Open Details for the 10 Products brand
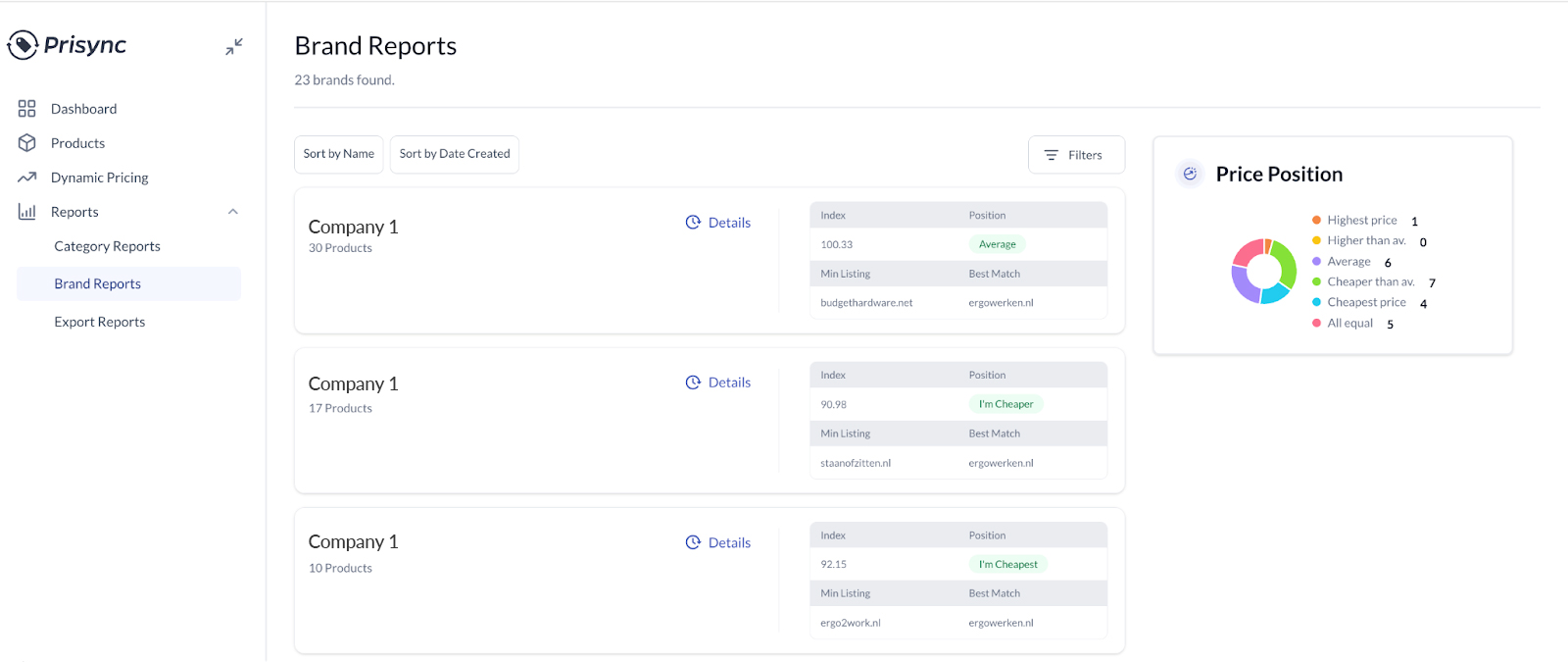This screenshot has height=662, width=1568. [x=718, y=542]
